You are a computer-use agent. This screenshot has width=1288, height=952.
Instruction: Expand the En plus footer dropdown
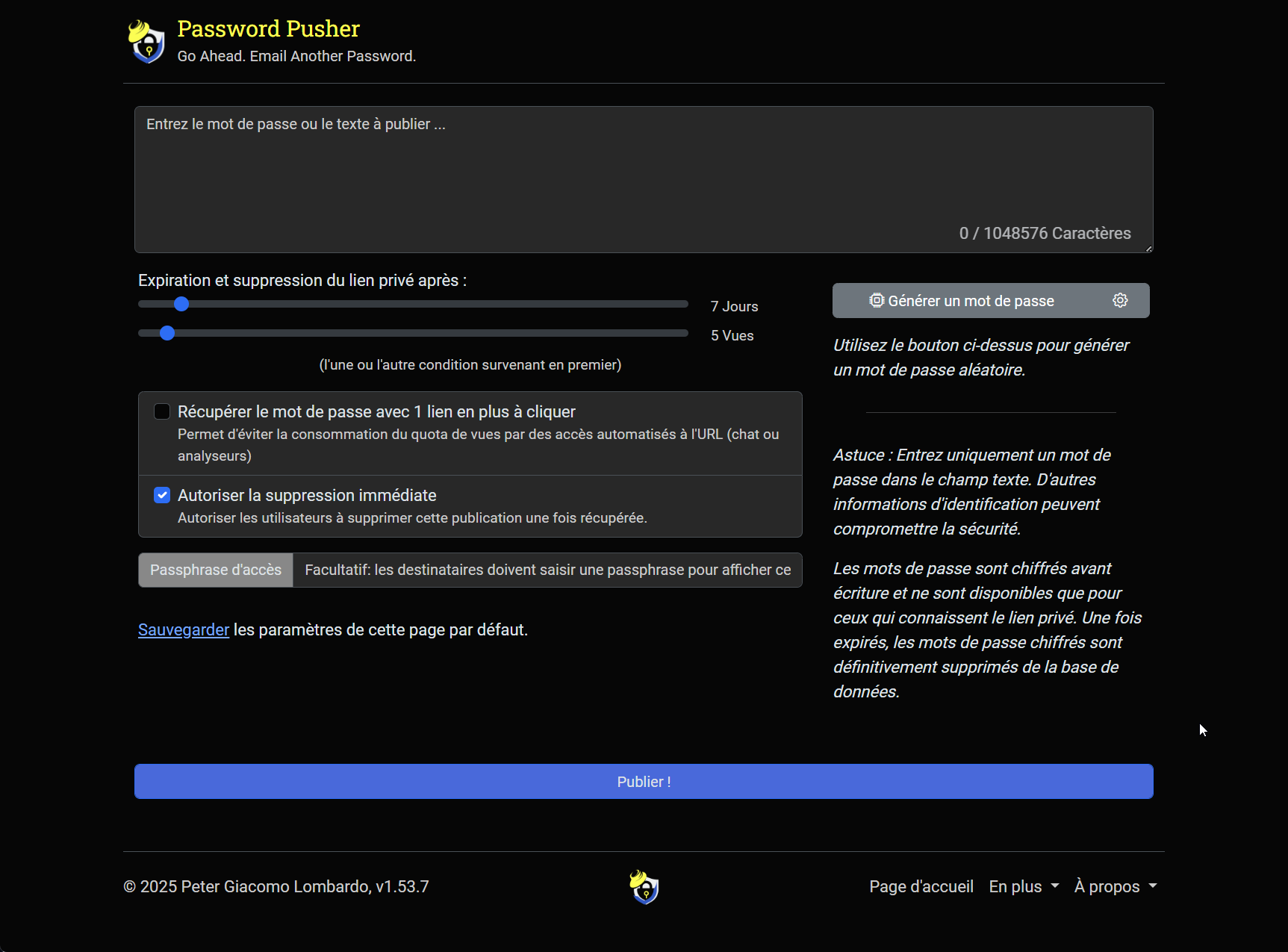(1023, 886)
